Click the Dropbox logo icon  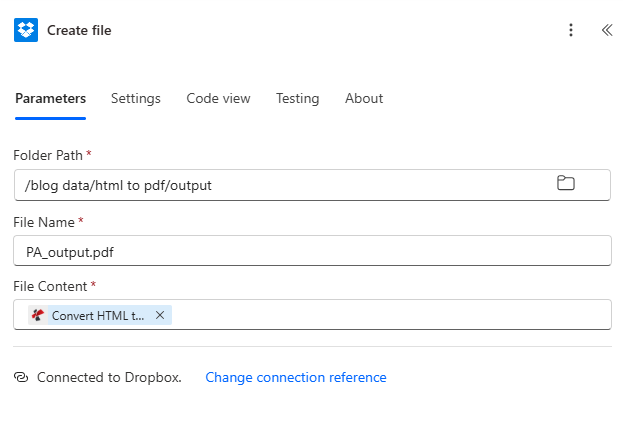(x=26, y=30)
